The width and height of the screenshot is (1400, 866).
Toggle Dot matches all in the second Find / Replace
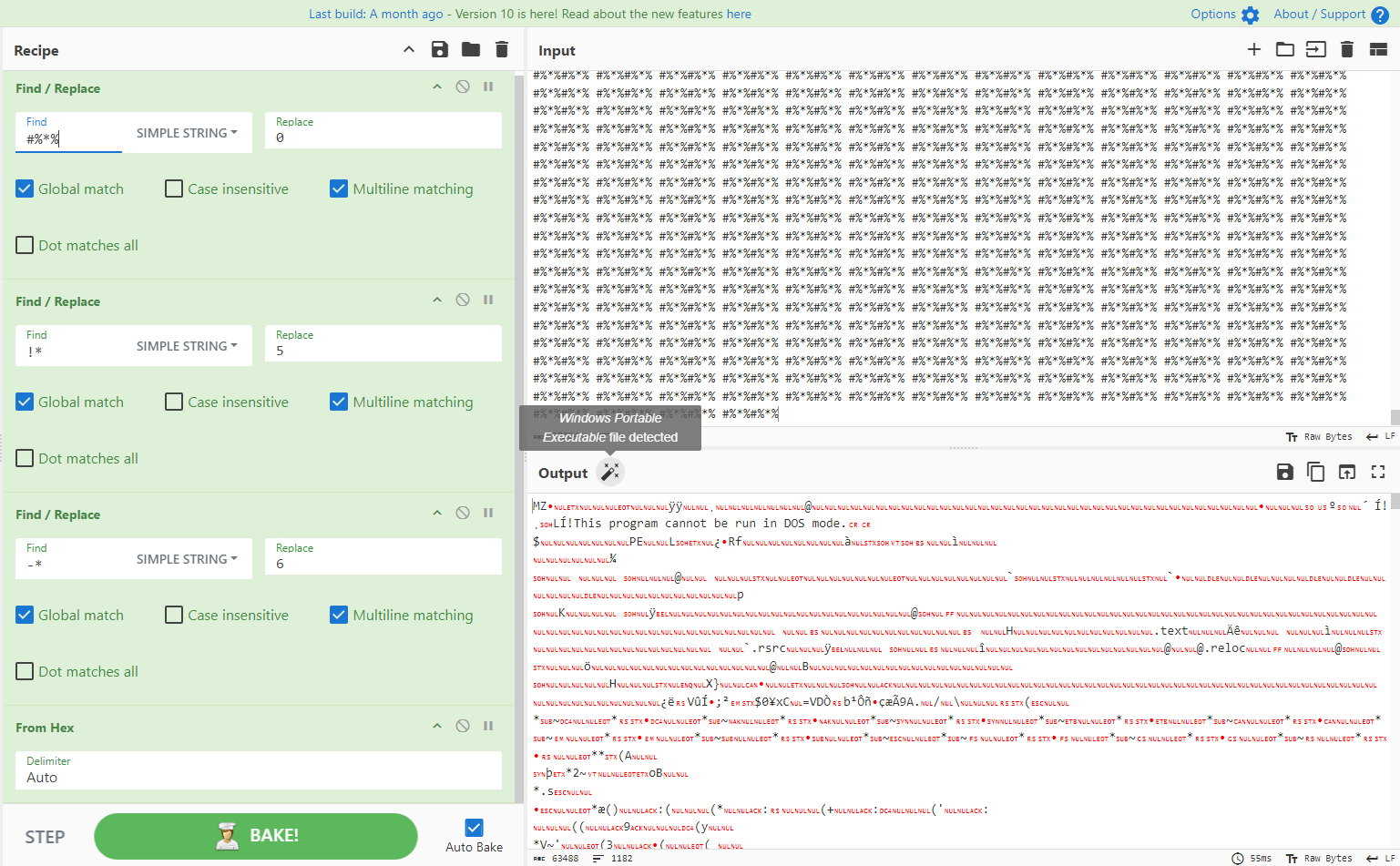pyautogui.click(x=24, y=458)
